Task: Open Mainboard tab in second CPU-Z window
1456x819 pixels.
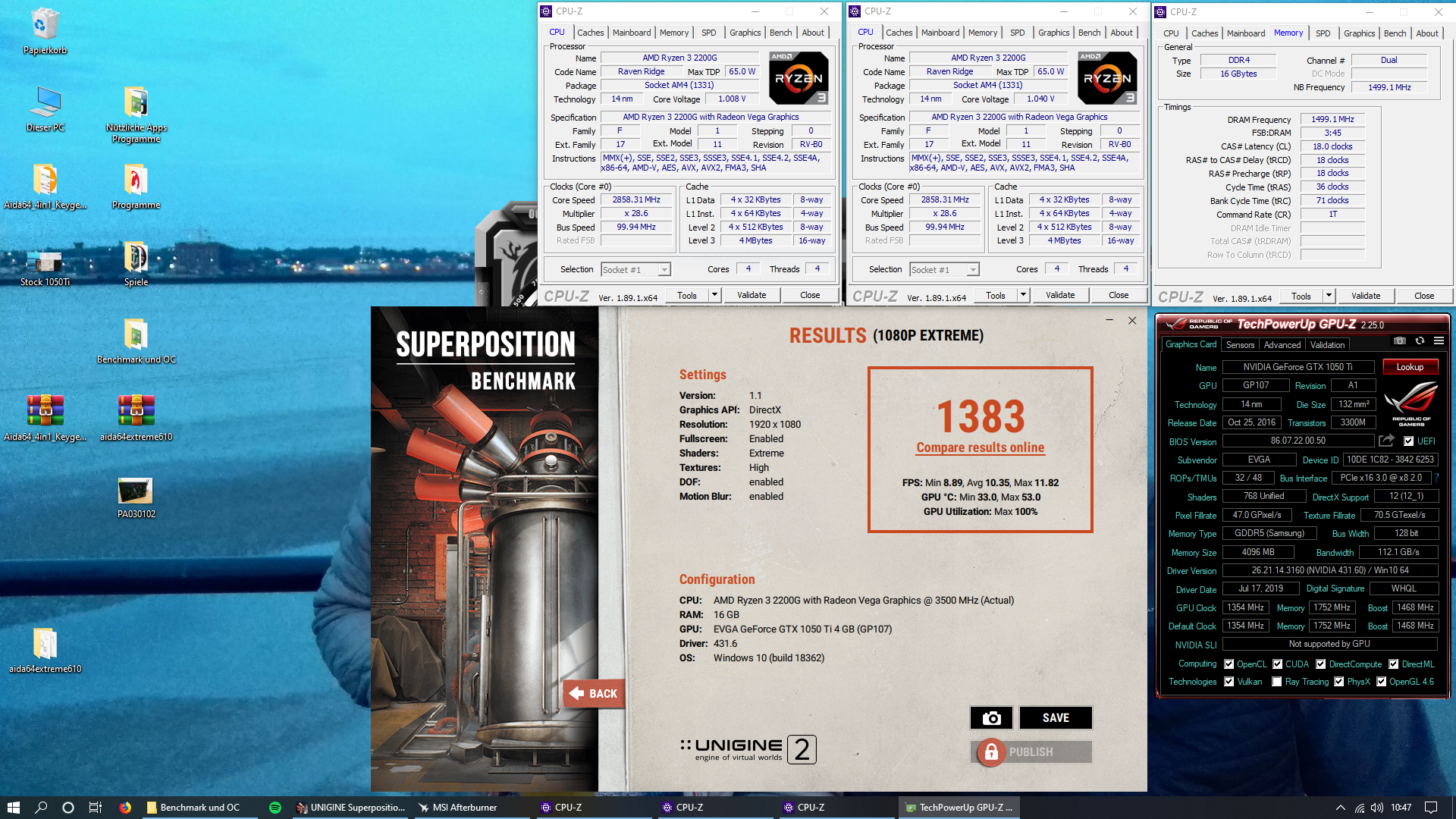Action: [x=940, y=33]
